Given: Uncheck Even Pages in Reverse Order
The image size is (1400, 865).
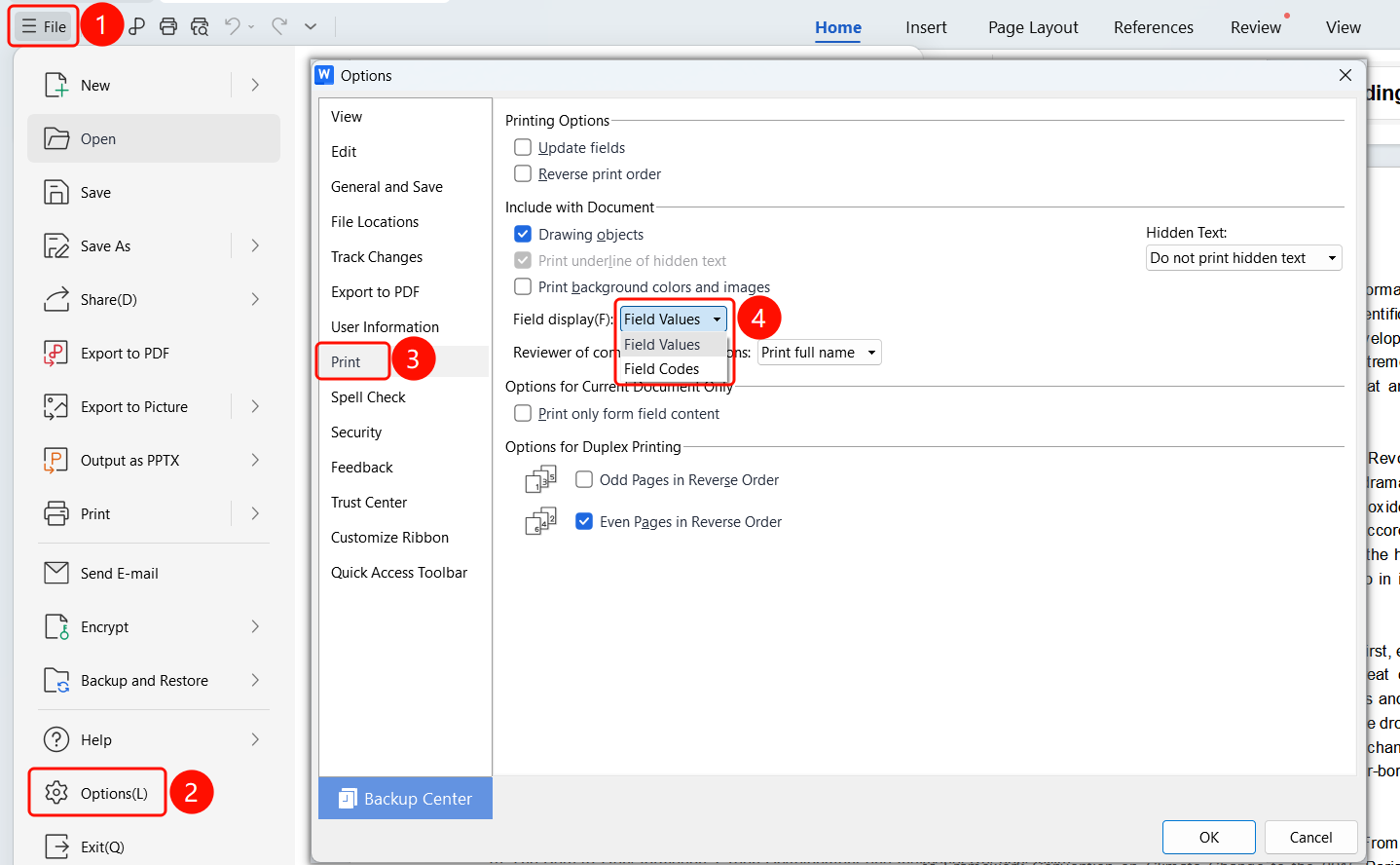Looking at the screenshot, I should [584, 521].
